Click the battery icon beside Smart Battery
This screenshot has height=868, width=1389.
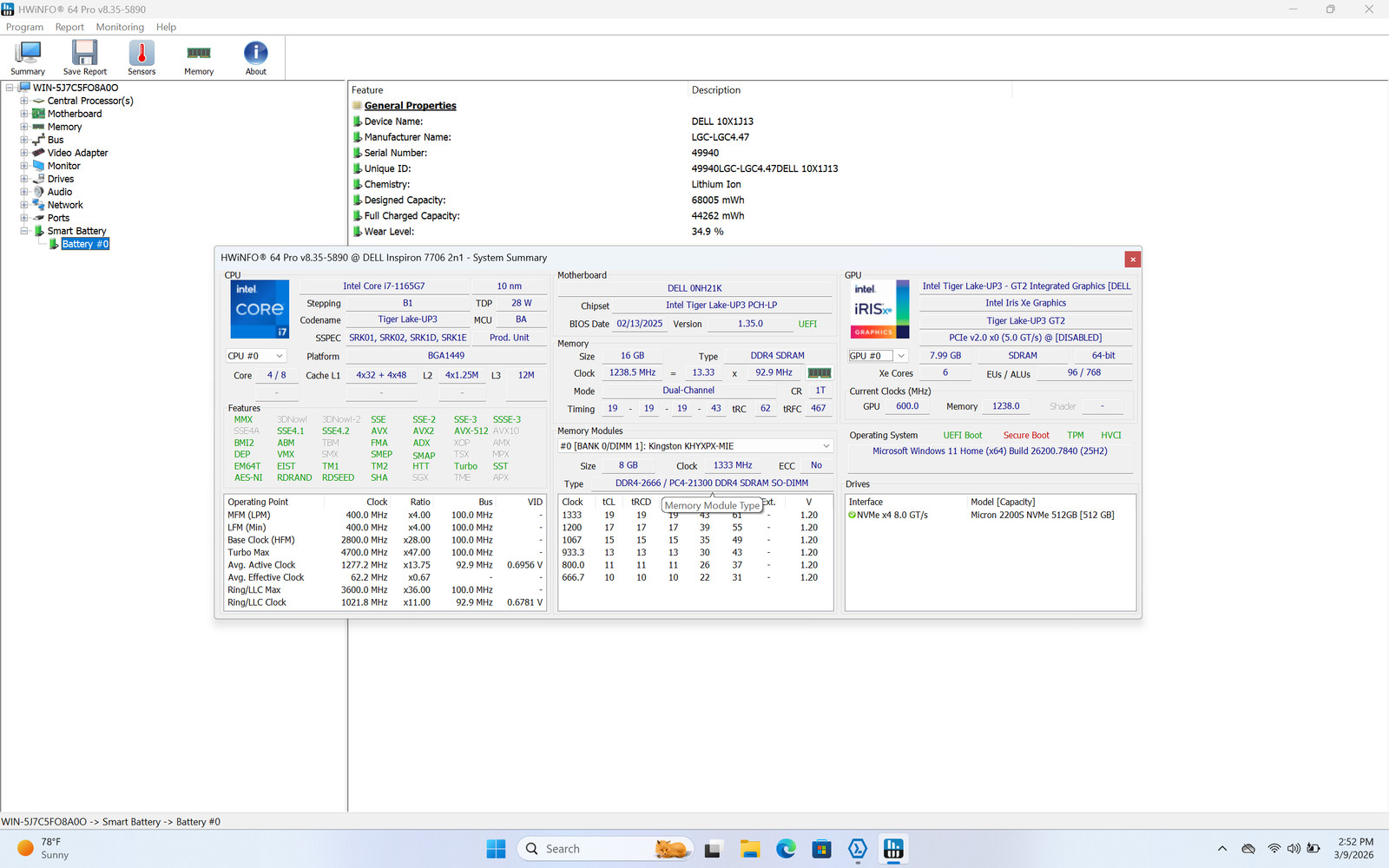pyautogui.click(x=38, y=231)
